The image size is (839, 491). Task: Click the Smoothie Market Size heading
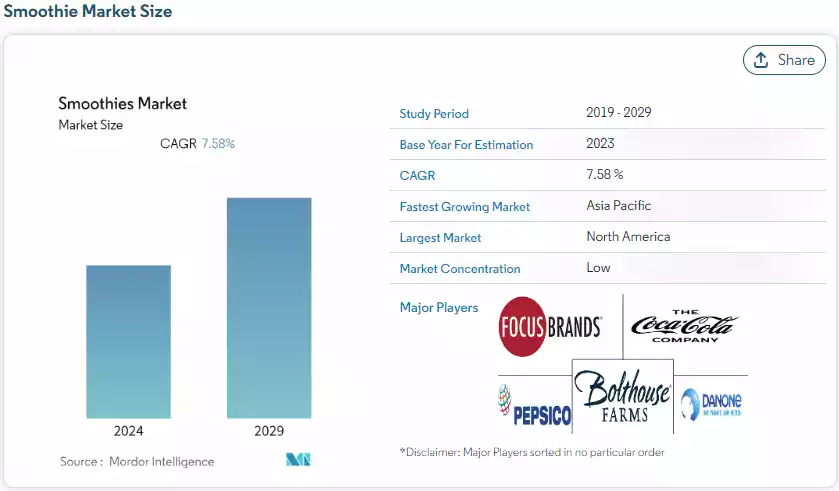pos(88,12)
